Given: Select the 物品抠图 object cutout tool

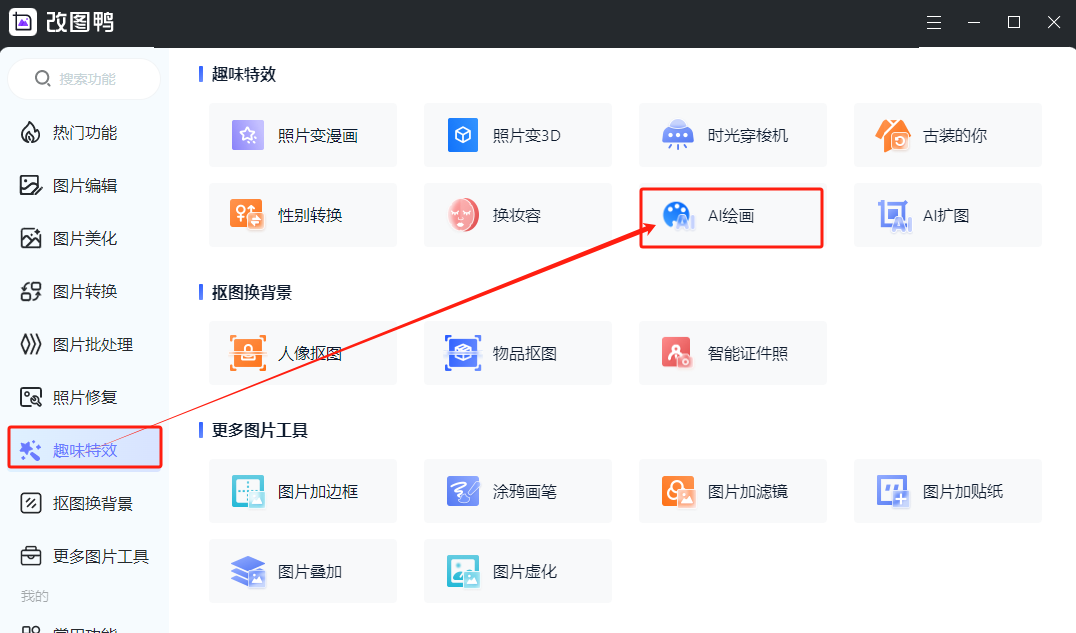Looking at the screenshot, I should point(517,353).
